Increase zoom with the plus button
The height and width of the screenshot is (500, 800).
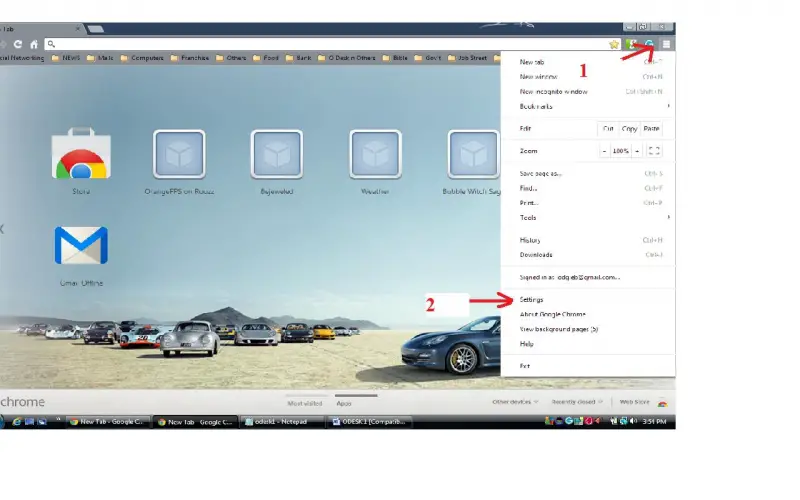click(637, 151)
